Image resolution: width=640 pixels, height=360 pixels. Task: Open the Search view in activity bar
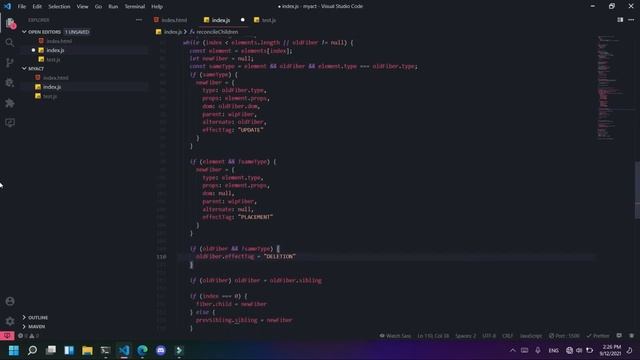click(10, 42)
